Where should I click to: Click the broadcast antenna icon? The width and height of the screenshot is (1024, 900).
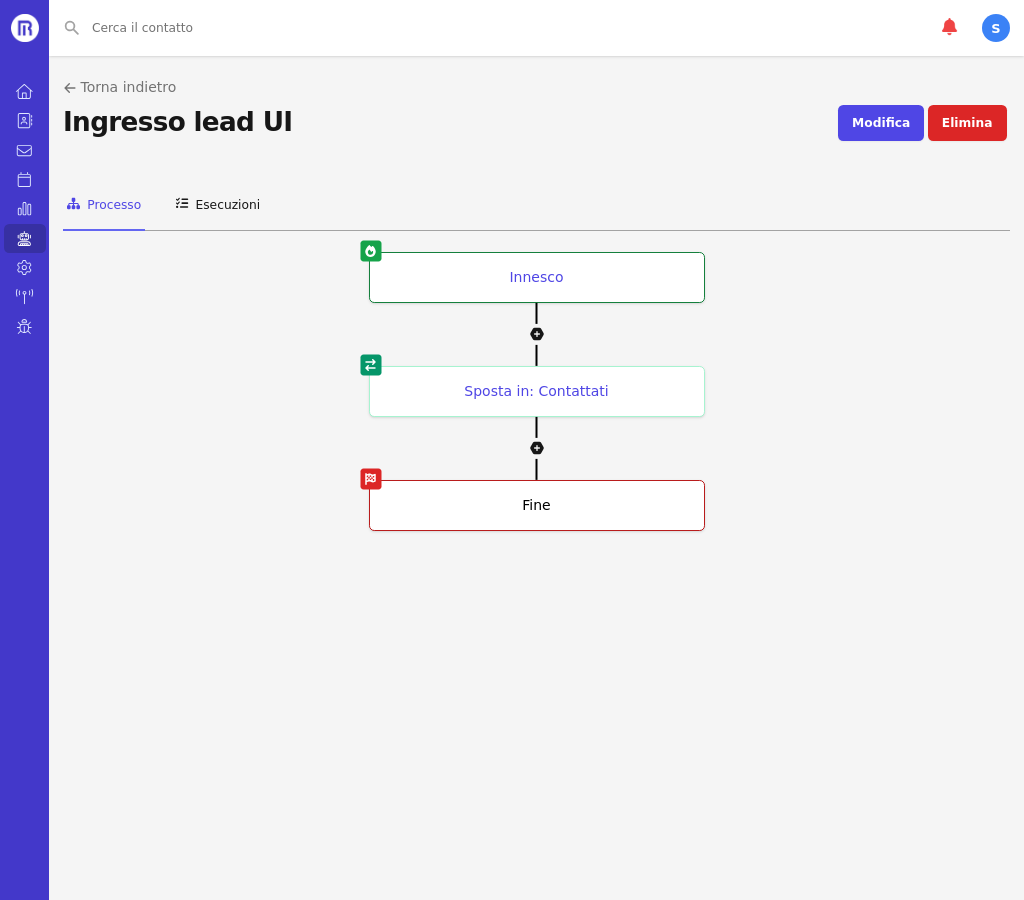(x=24, y=296)
